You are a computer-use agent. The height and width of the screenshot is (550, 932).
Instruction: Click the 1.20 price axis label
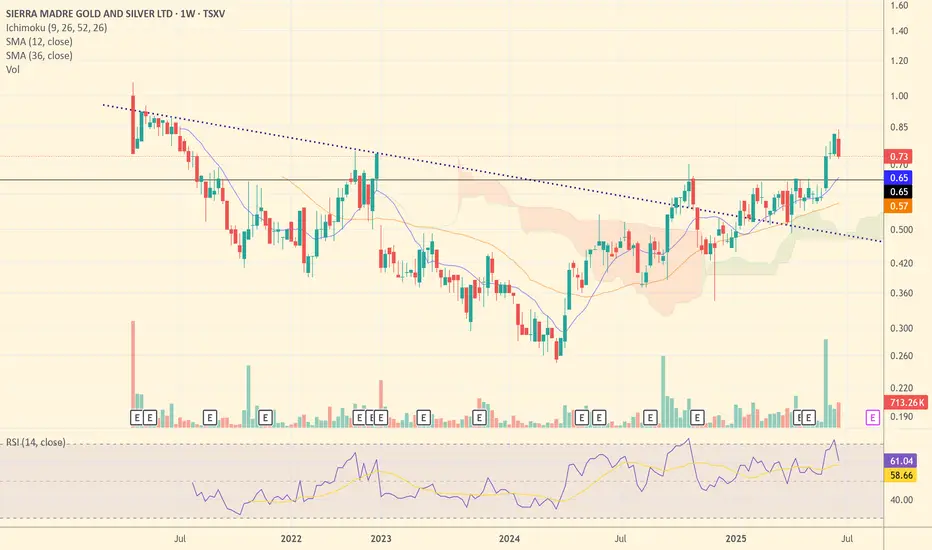tap(899, 61)
